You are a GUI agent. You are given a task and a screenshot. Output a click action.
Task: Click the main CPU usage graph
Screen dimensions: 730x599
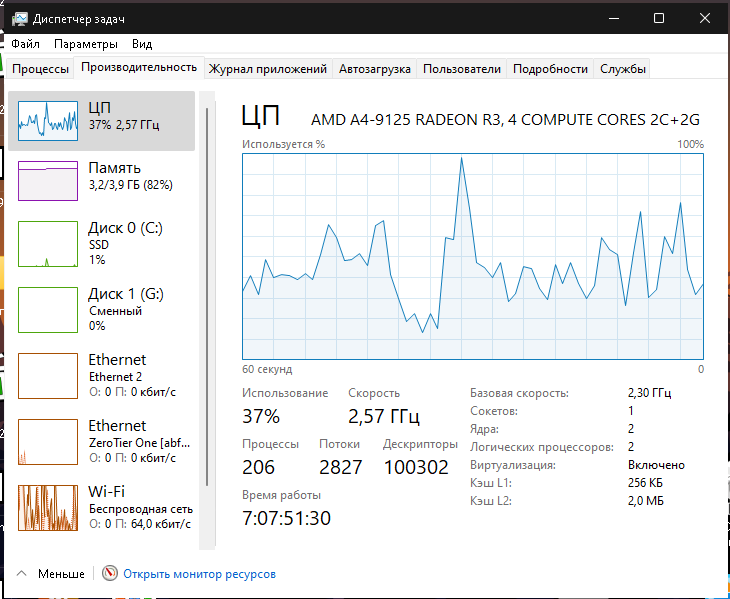[x=473, y=256]
